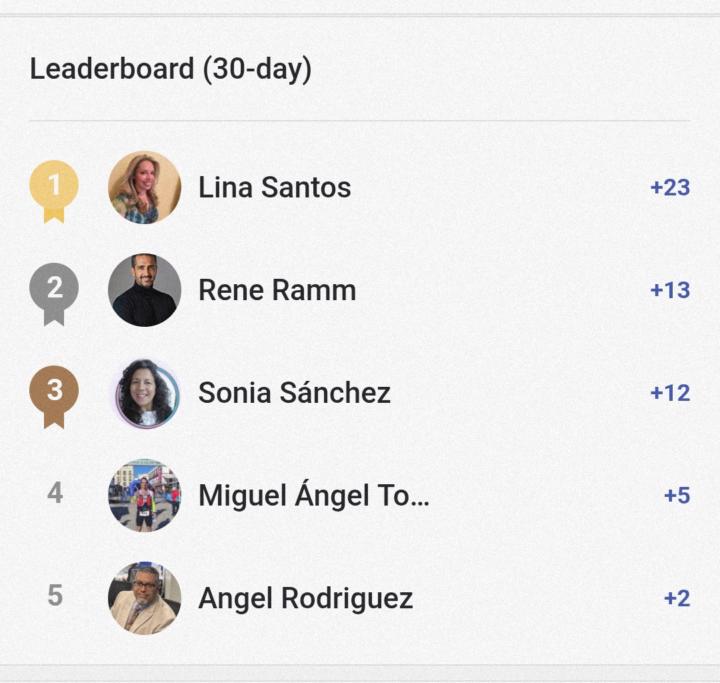Click the +2 points score

point(676,598)
